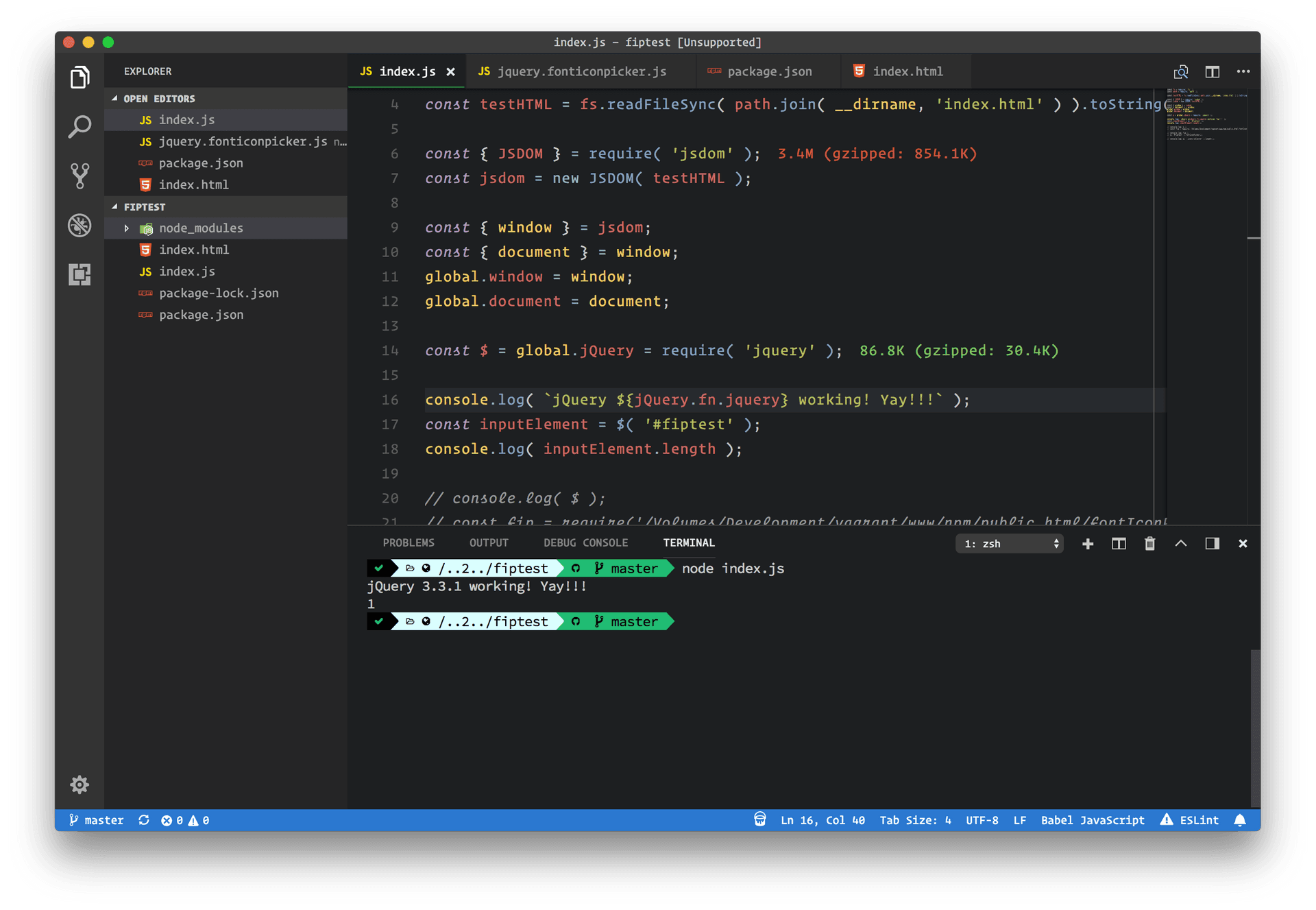Switch to the package.json tab
Image resolution: width=1316 pixels, height=910 pixels.
pyautogui.click(x=768, y=71)
